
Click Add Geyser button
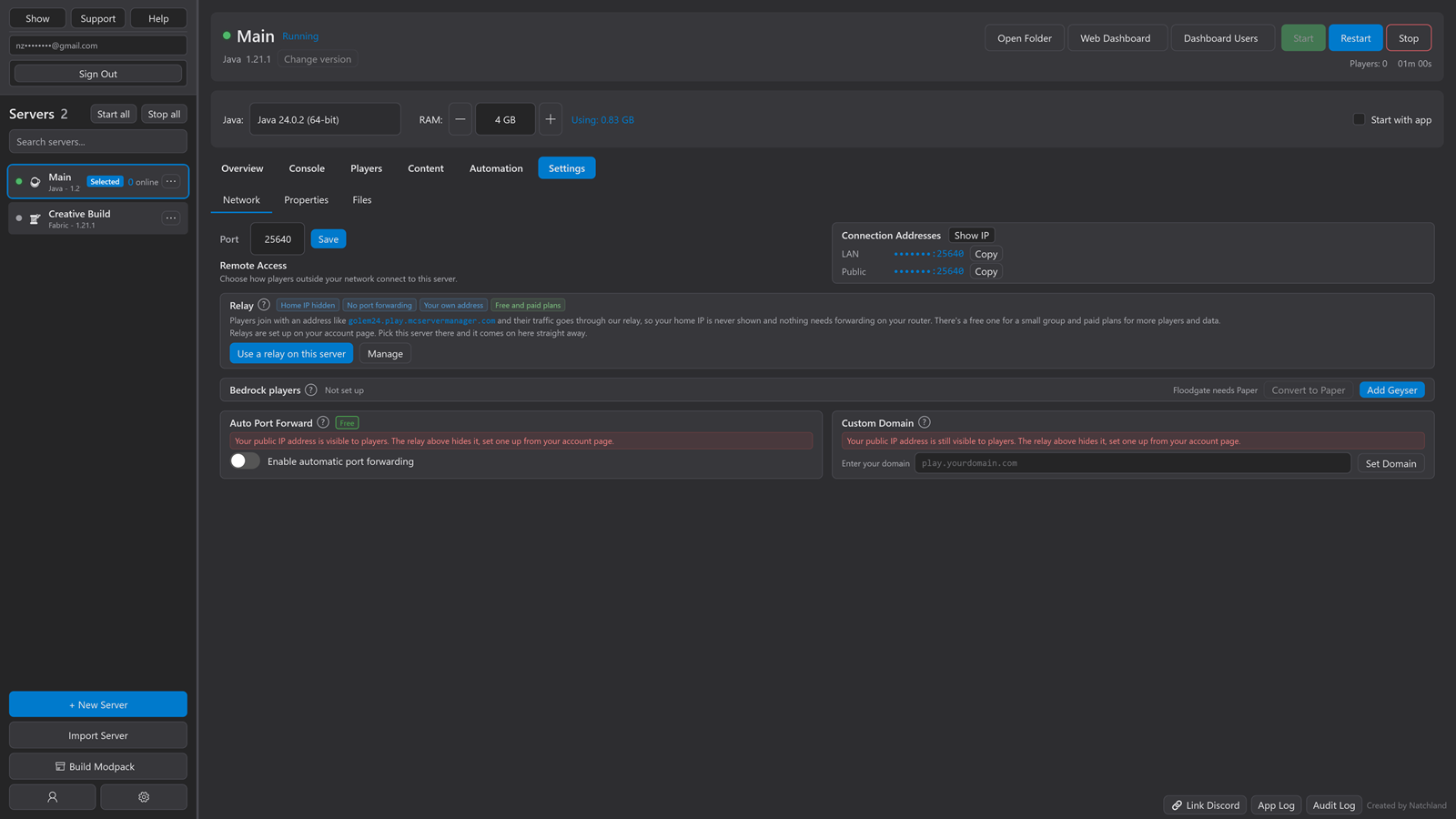[1391, 389]
